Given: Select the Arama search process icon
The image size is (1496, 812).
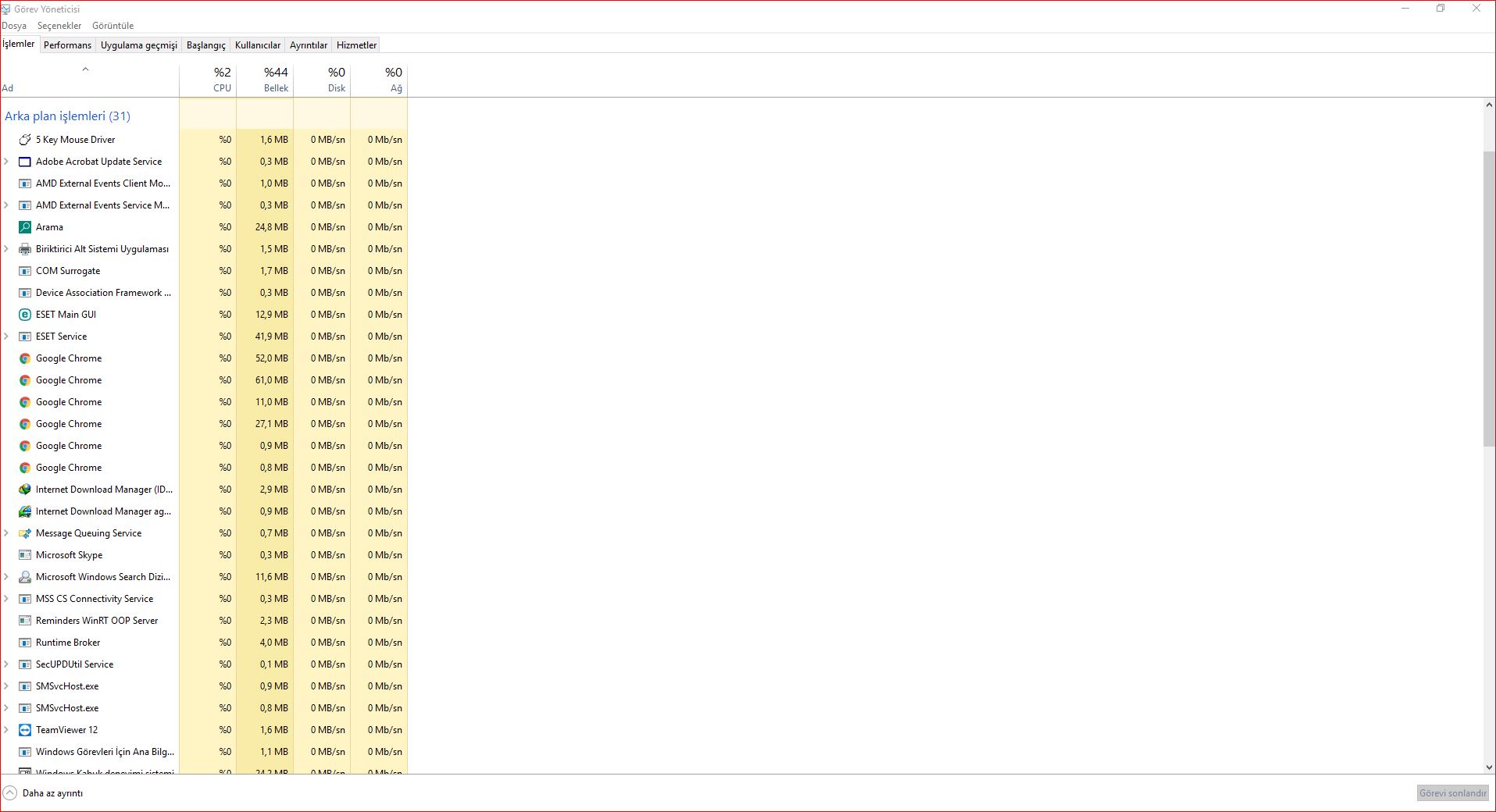Looking at the screenshot, I should [25, 227].
